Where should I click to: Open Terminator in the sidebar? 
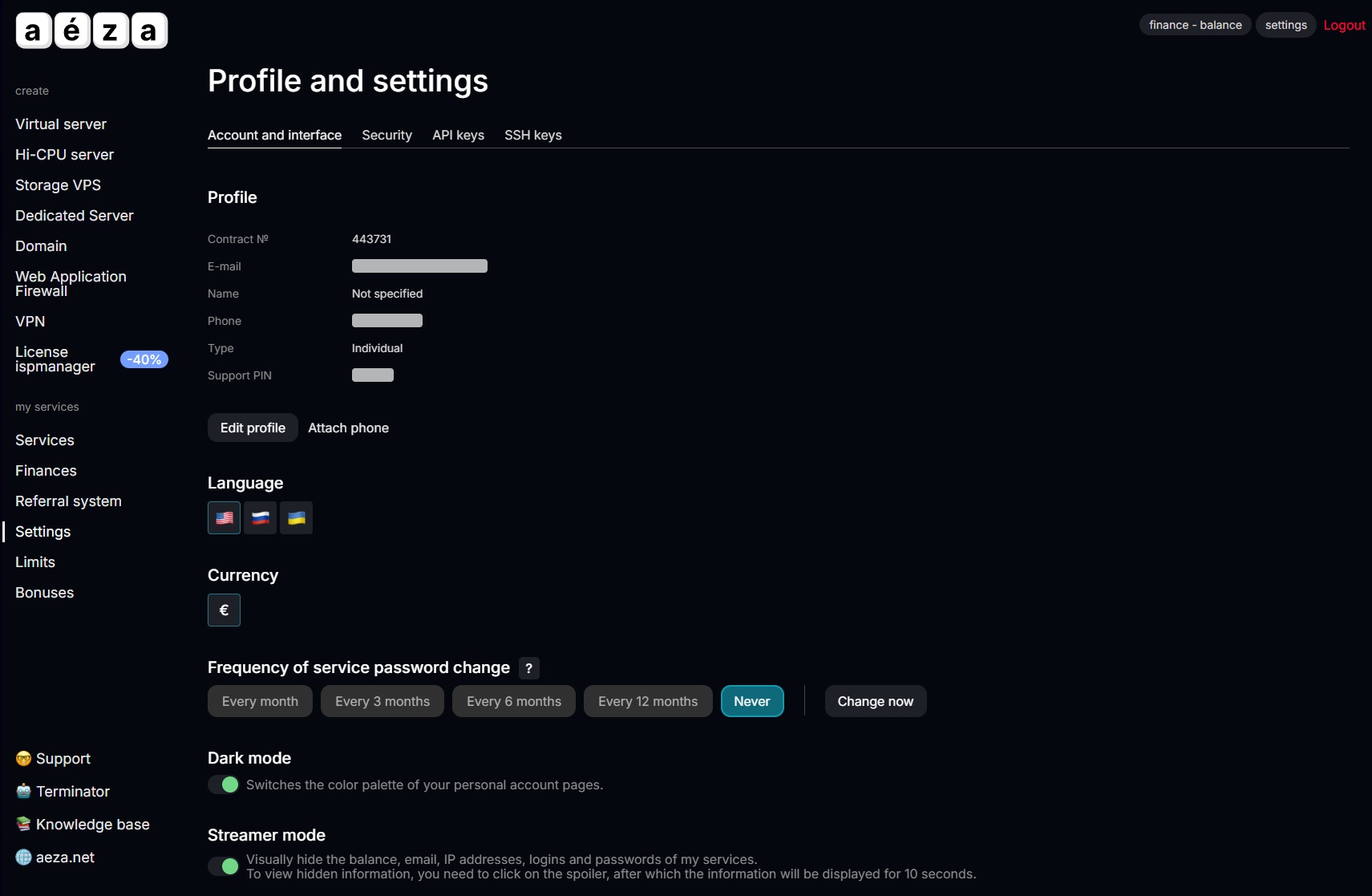(x=72, y=792)
